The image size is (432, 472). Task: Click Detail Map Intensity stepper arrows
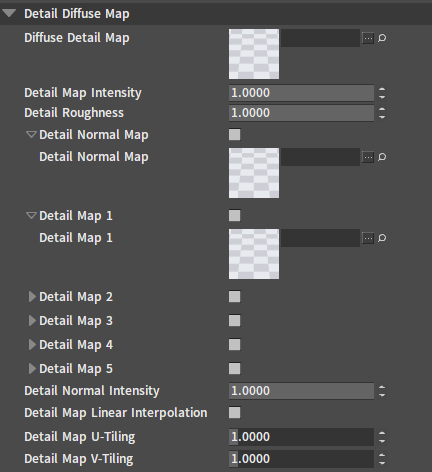(382, 93)
